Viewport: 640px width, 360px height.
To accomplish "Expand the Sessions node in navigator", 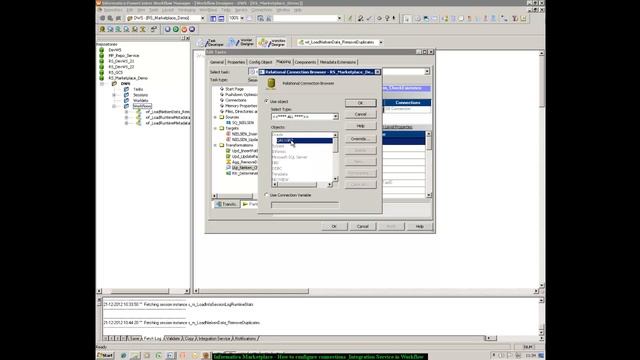I will pos(114,95).
